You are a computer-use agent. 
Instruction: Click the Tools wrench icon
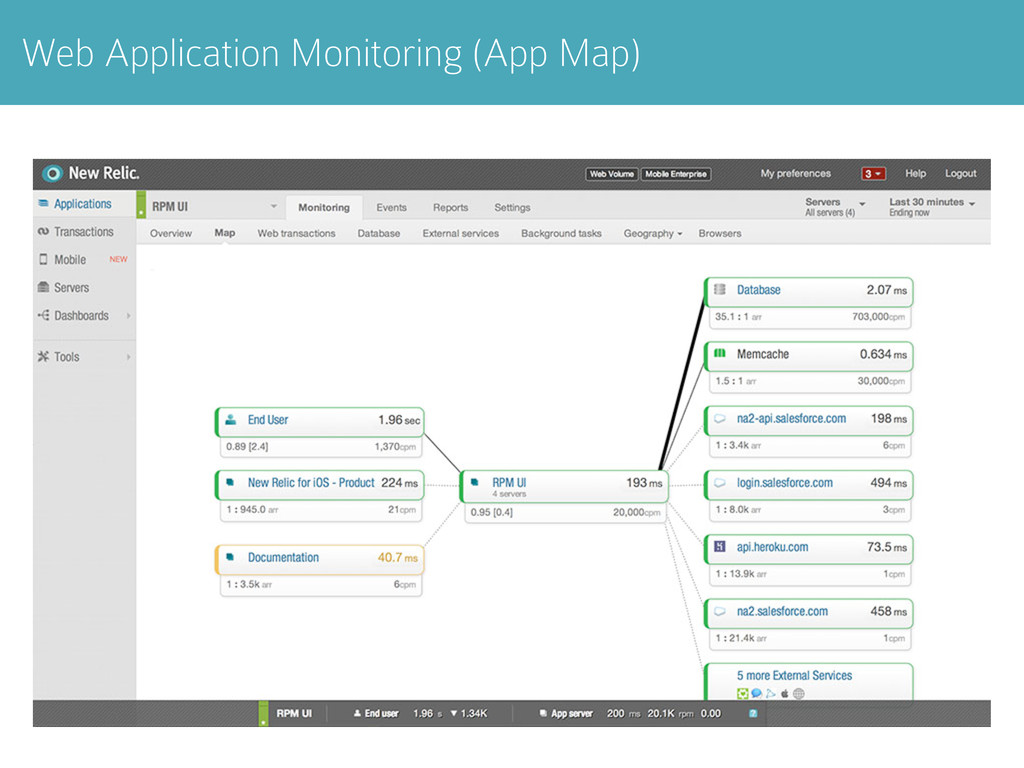click(43, 357)
